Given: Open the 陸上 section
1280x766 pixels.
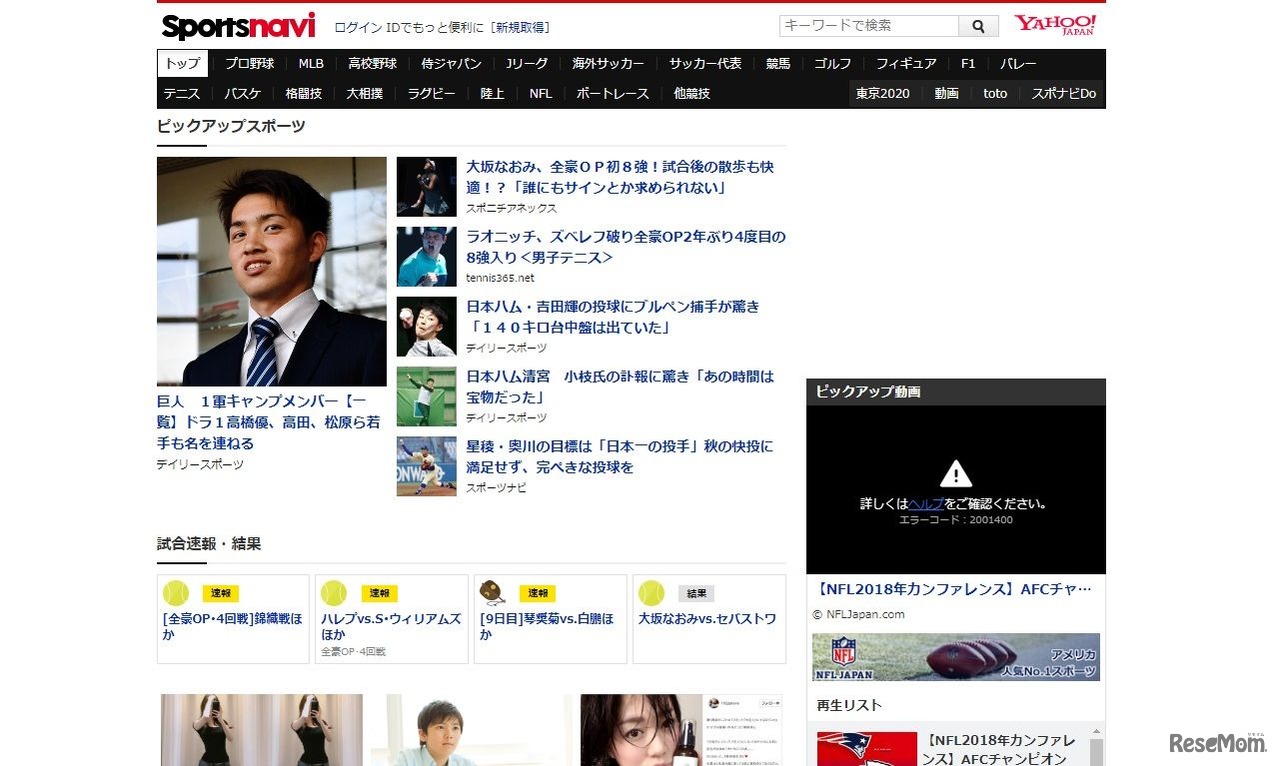Looking at the screenshot, I should (492, 93).
